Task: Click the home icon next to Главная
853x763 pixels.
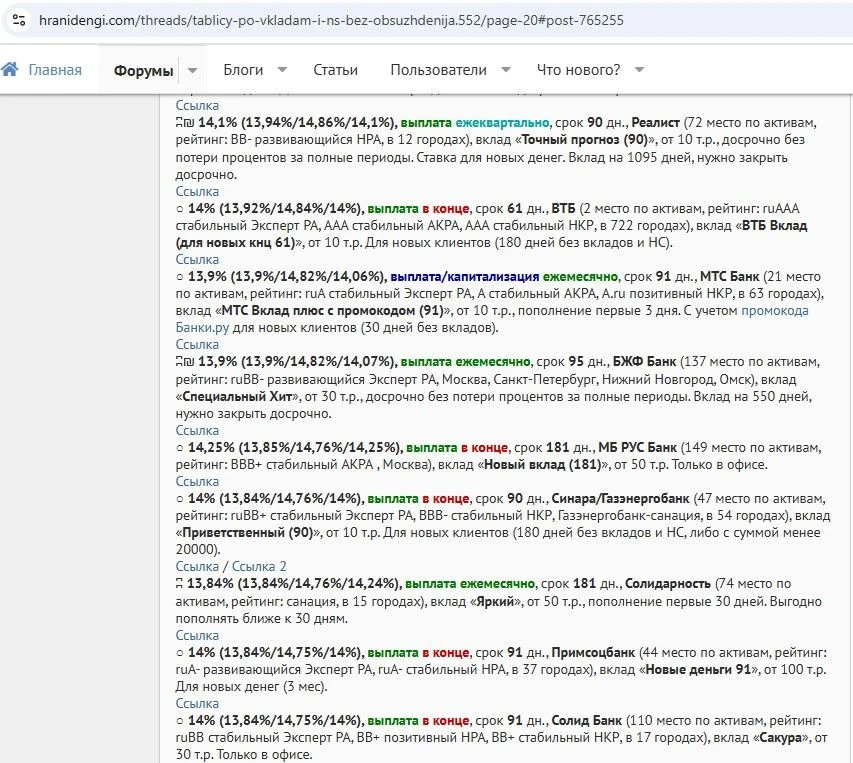Action: 10,69
